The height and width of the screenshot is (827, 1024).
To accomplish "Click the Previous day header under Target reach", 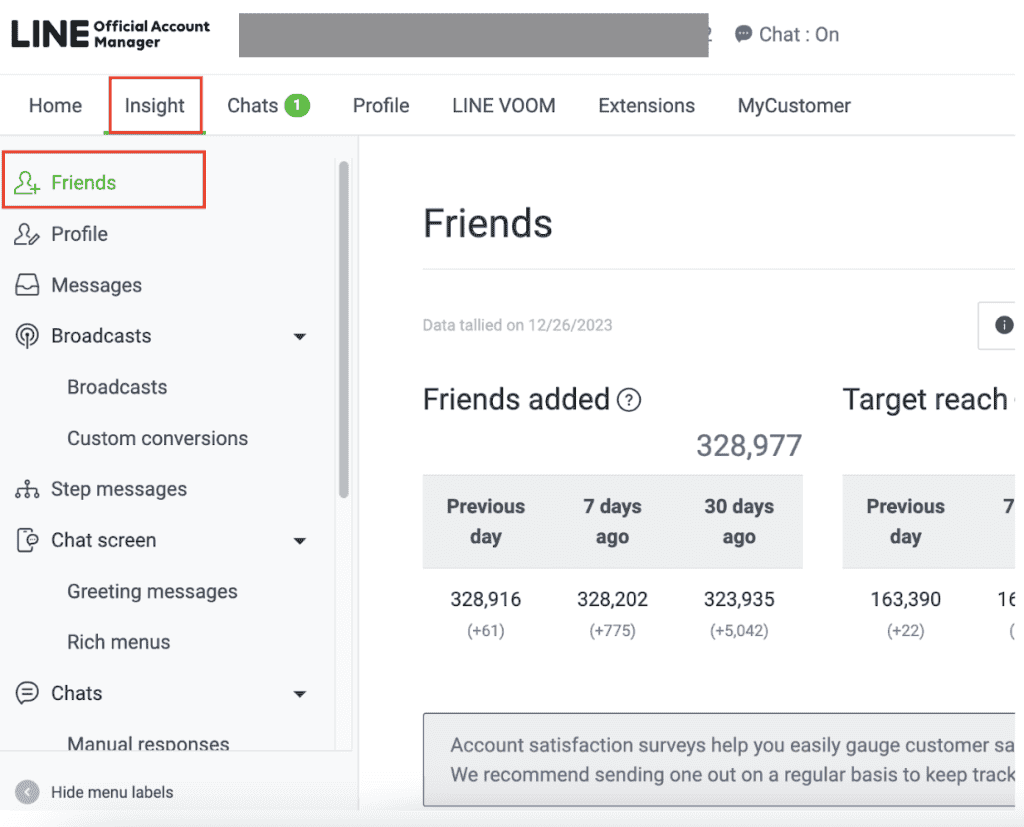I will [906, 521].
